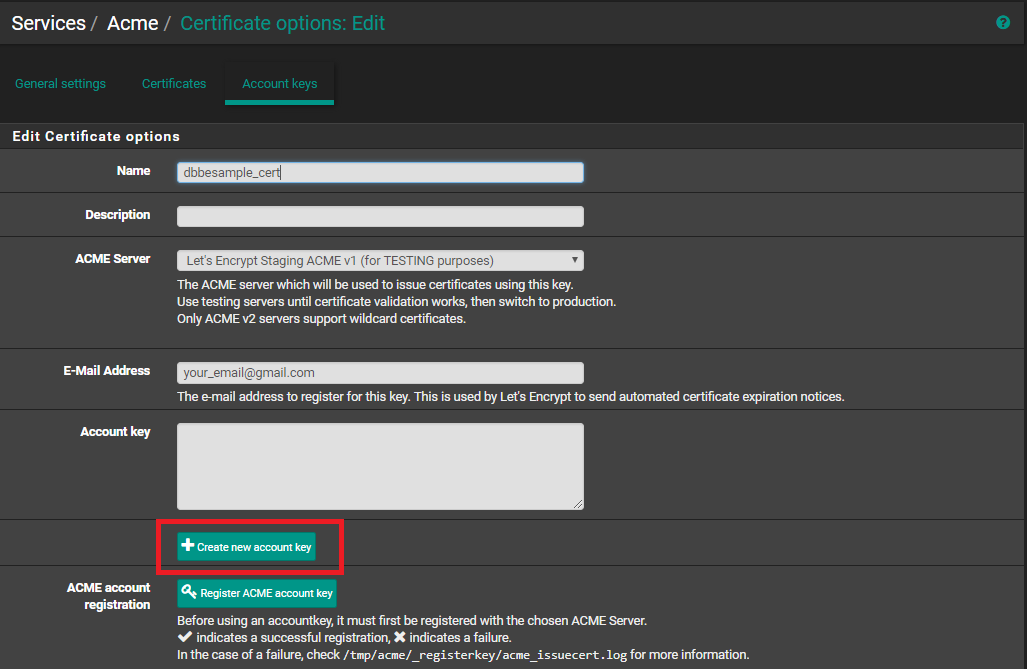Focus the Name field containing dbbesample_cert

coord(380,173)
